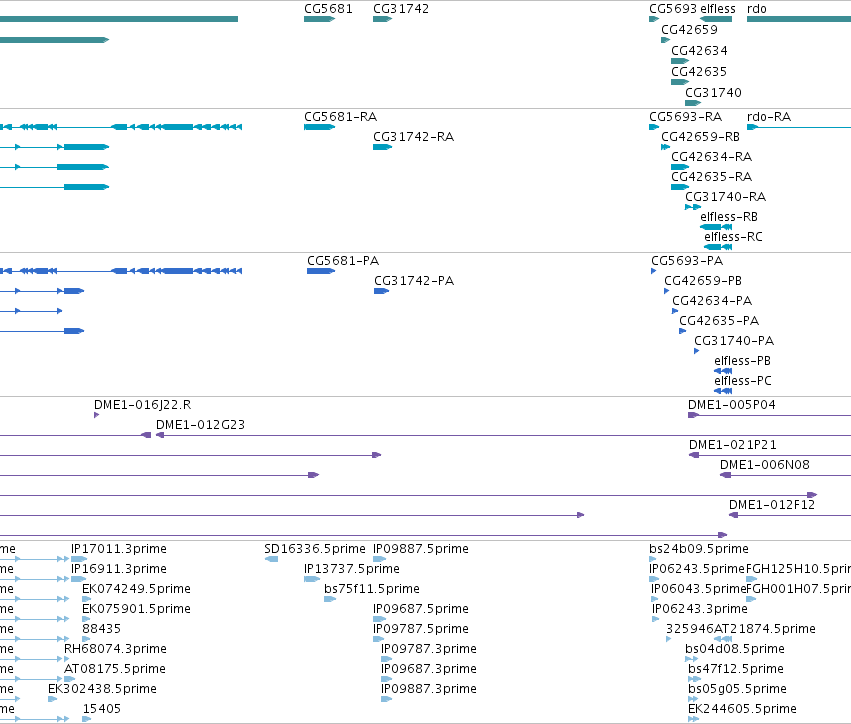
Task: Click BAC clone DME1-006N08
Action: (x=765, y=466)
